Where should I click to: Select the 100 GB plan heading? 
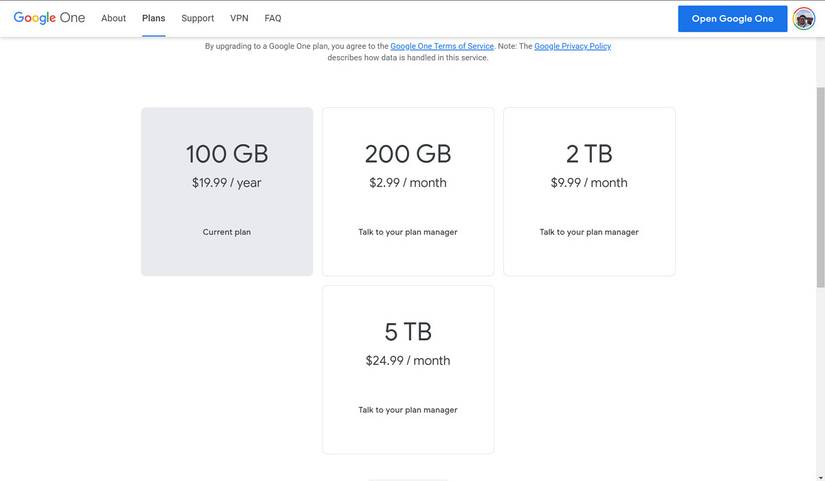[227, 154]
